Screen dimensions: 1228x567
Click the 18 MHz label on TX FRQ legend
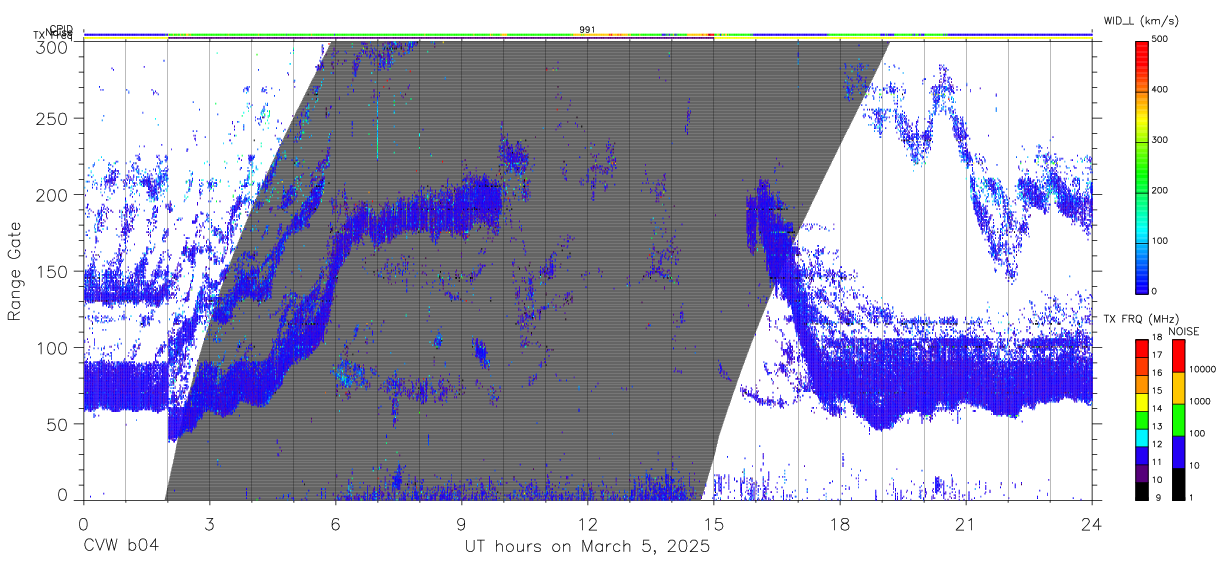click(x=1158, y=337)
